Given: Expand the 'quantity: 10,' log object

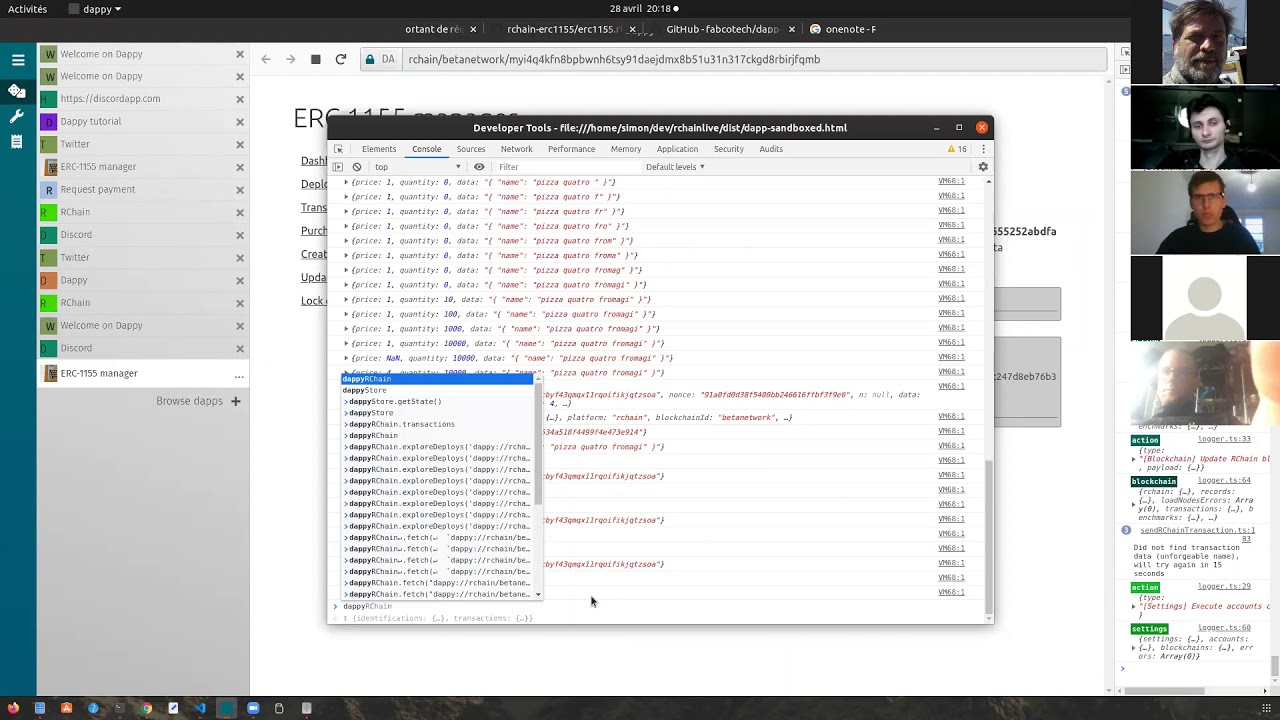Looking at the screenshot, I should (346, 299).
